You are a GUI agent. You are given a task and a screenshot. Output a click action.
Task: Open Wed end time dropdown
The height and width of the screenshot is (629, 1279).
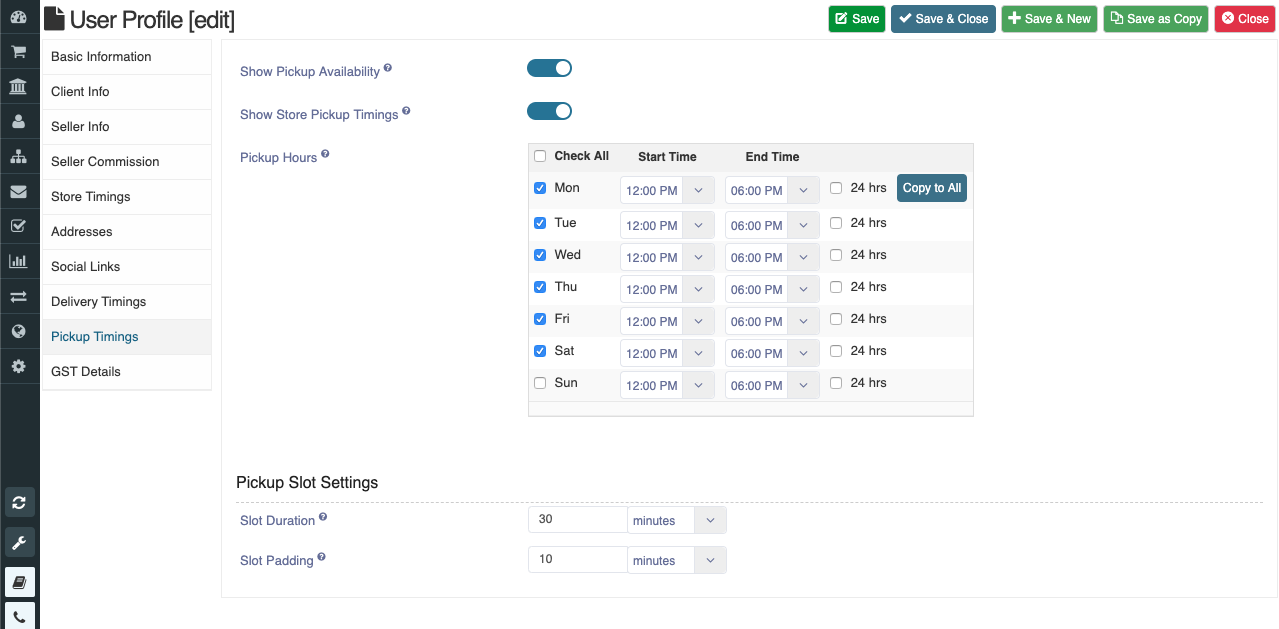click(x=772, y=257)
